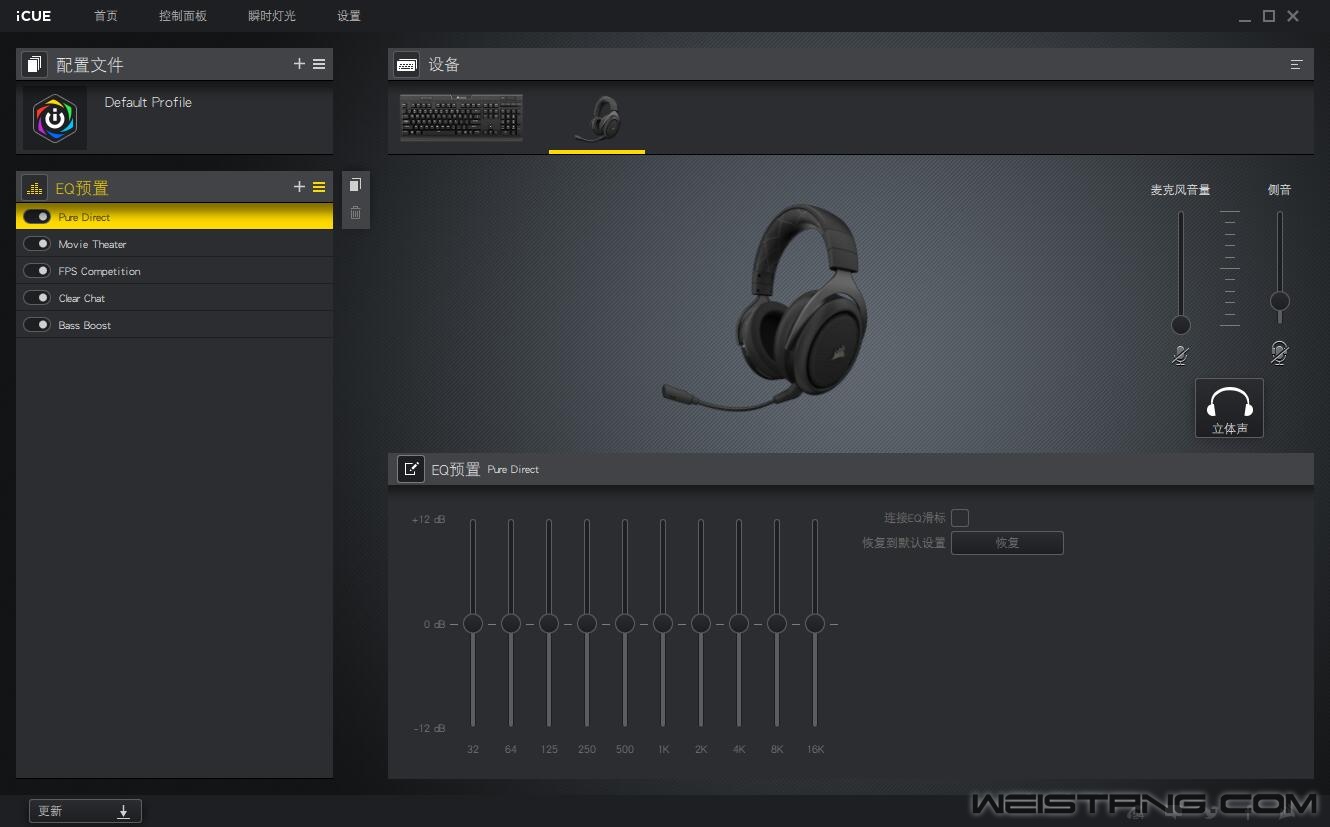Toggle the Clear Chat preset switch
1330x827 pixels.
pyautogui.click(x=37, y=298)
